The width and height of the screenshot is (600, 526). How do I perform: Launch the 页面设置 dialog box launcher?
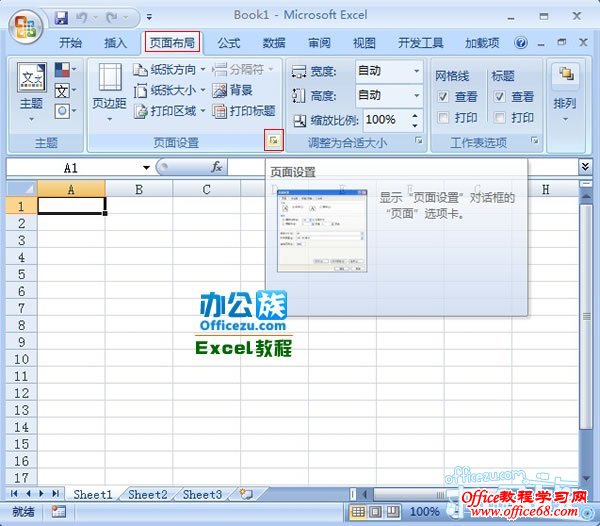coord(271,142)
